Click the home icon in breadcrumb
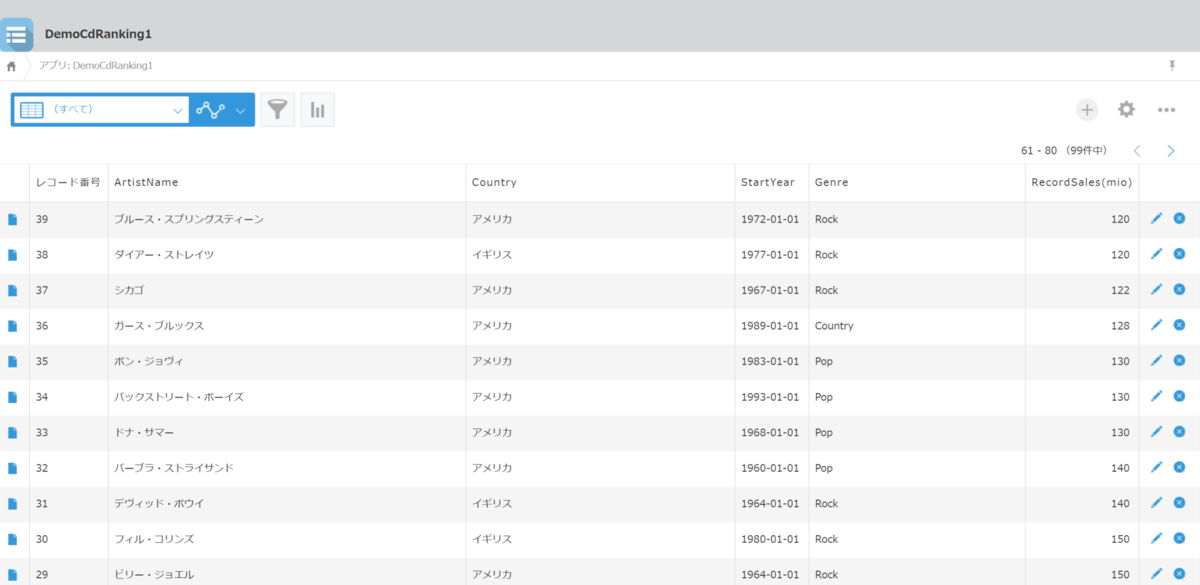 pyautogui.click(x=11, y=66)
